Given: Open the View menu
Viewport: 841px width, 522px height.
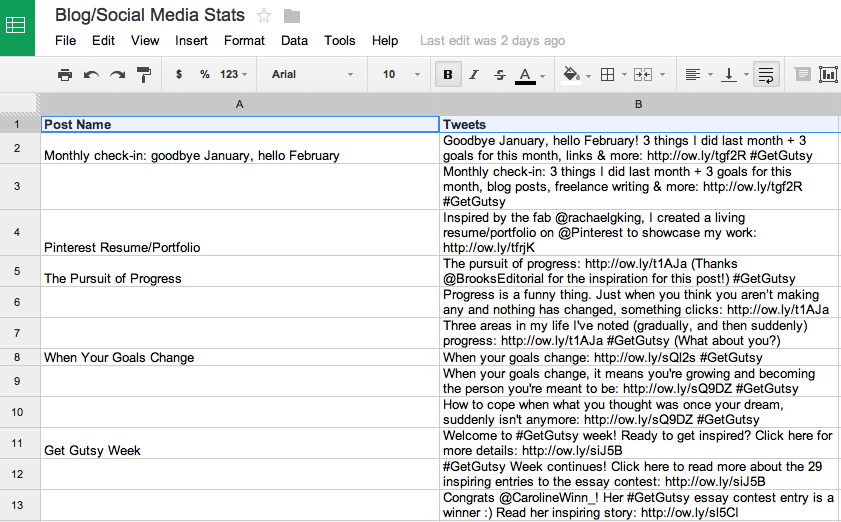Looking at the screenshot, I should coord(145,41).
